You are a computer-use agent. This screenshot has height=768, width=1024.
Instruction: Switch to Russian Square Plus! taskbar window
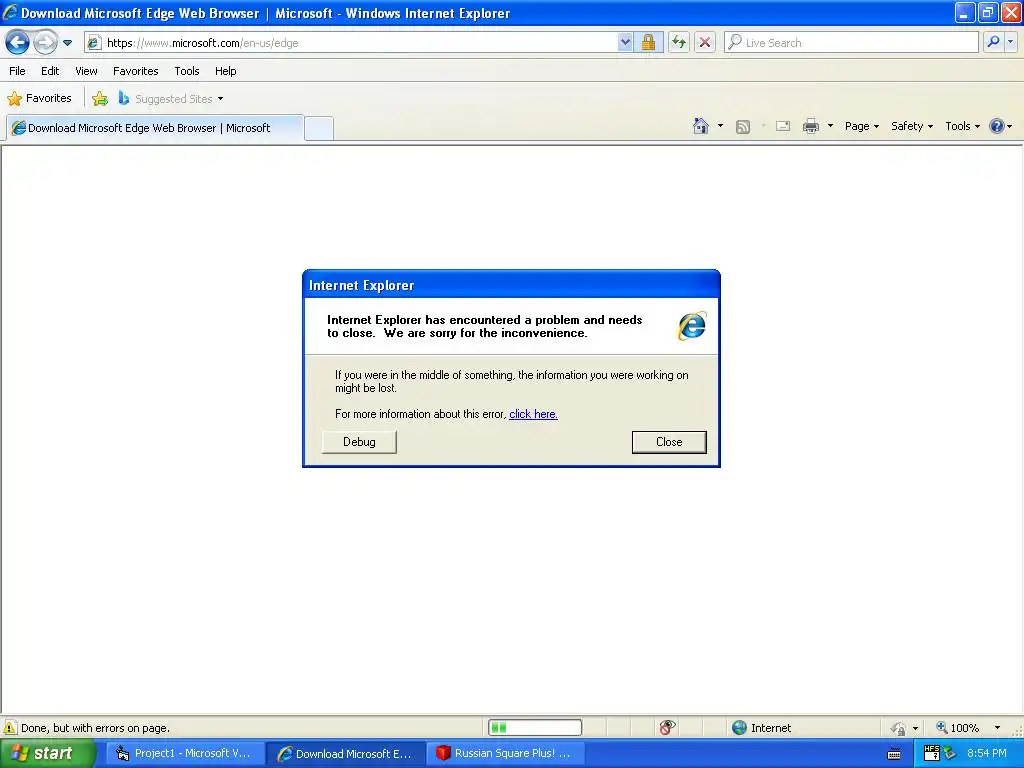505,754
